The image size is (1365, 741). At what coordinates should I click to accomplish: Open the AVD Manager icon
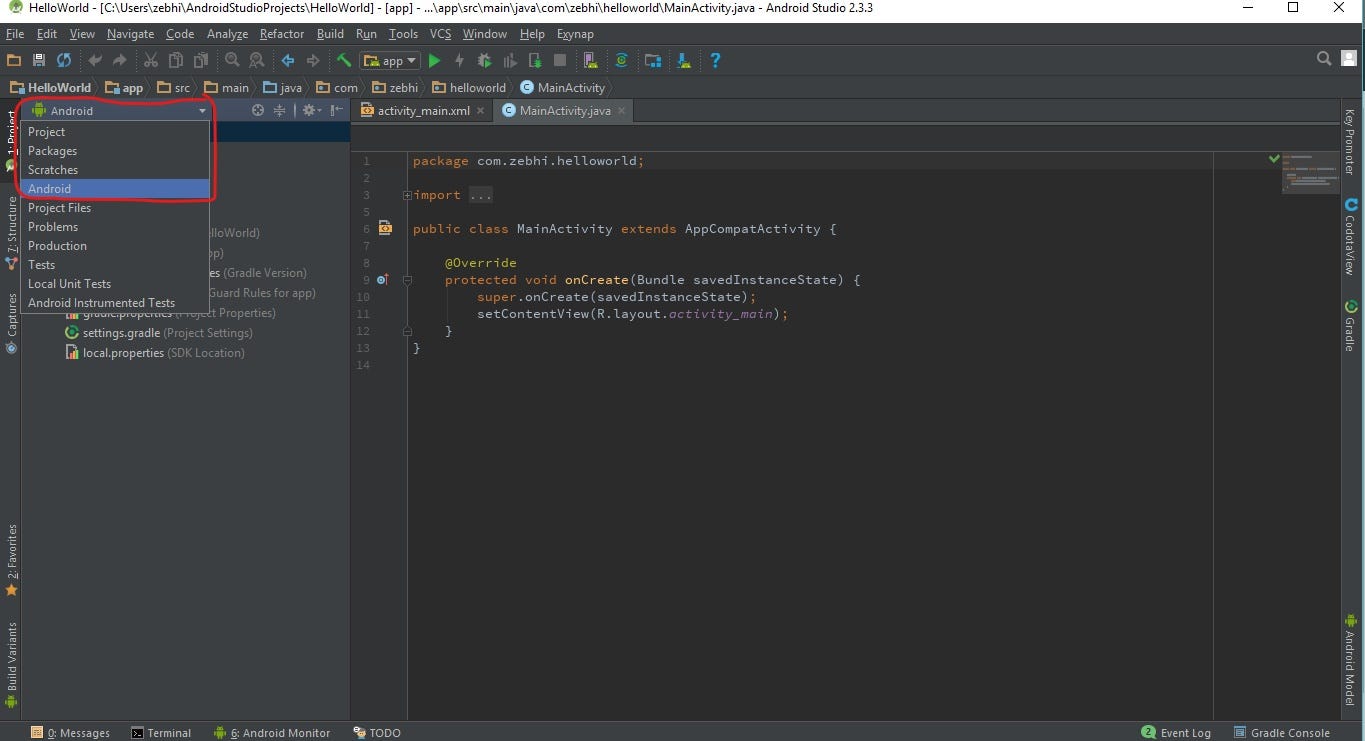590,60
